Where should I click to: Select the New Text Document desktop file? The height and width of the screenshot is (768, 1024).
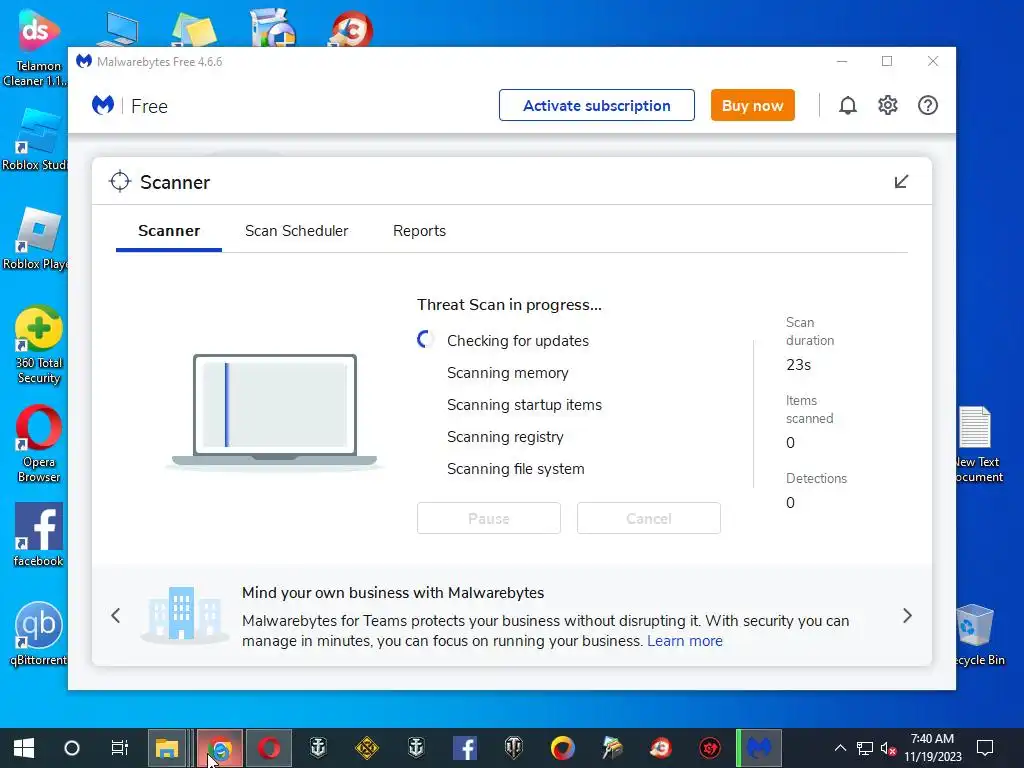coord(977,444)
